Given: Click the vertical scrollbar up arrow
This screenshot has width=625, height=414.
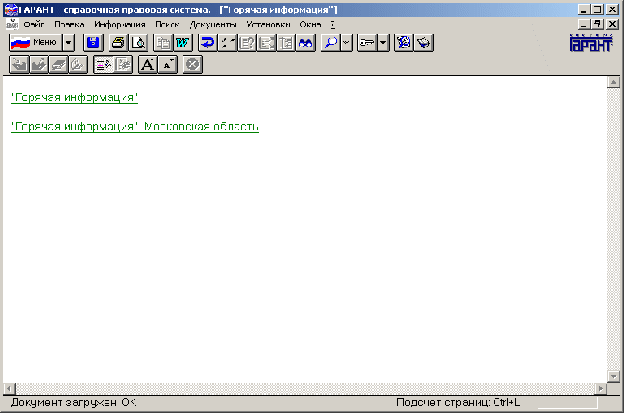Looking at the screenshot, I should tap(613, 82).
